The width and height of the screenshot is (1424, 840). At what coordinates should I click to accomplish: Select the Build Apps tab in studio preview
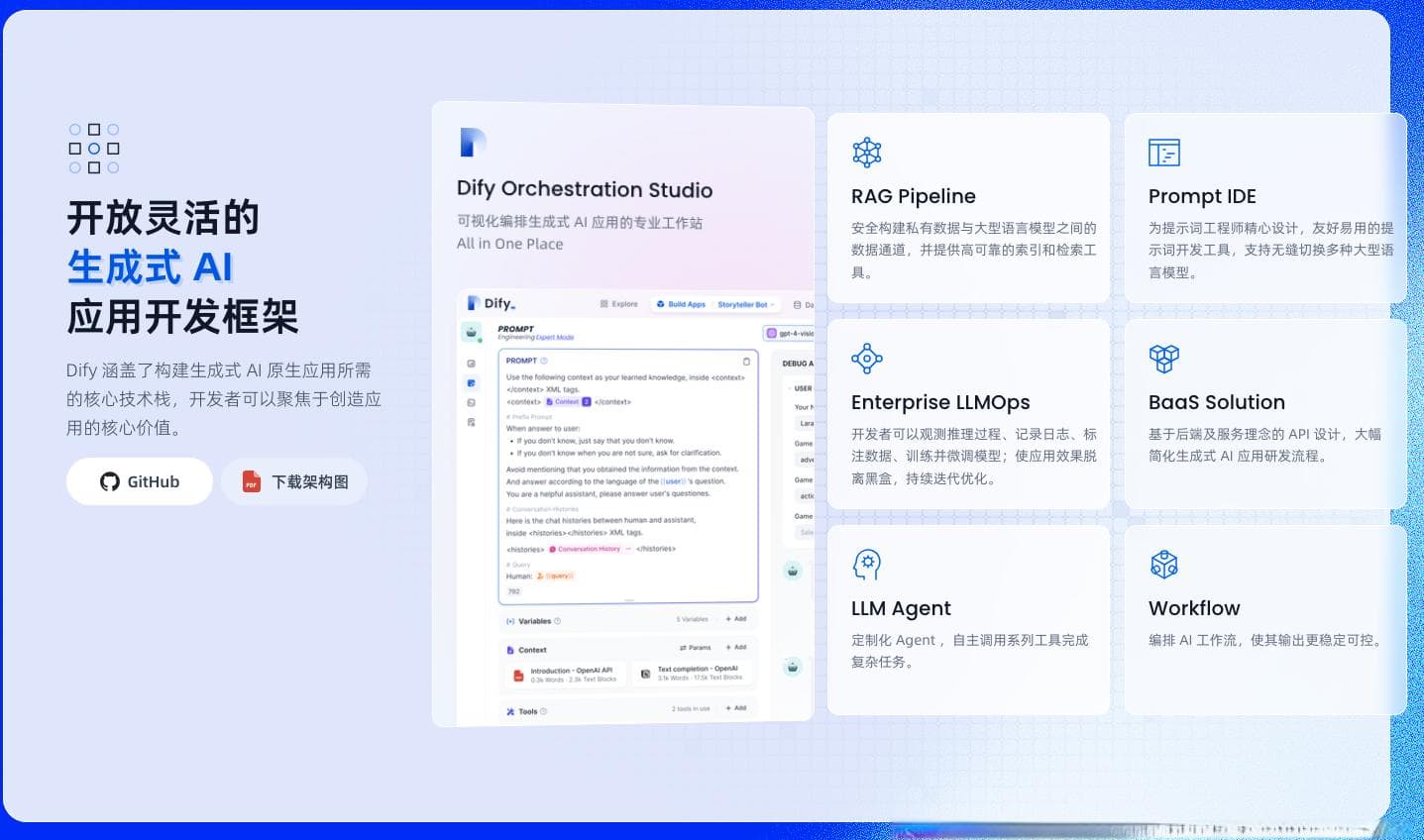coord(681,304)
